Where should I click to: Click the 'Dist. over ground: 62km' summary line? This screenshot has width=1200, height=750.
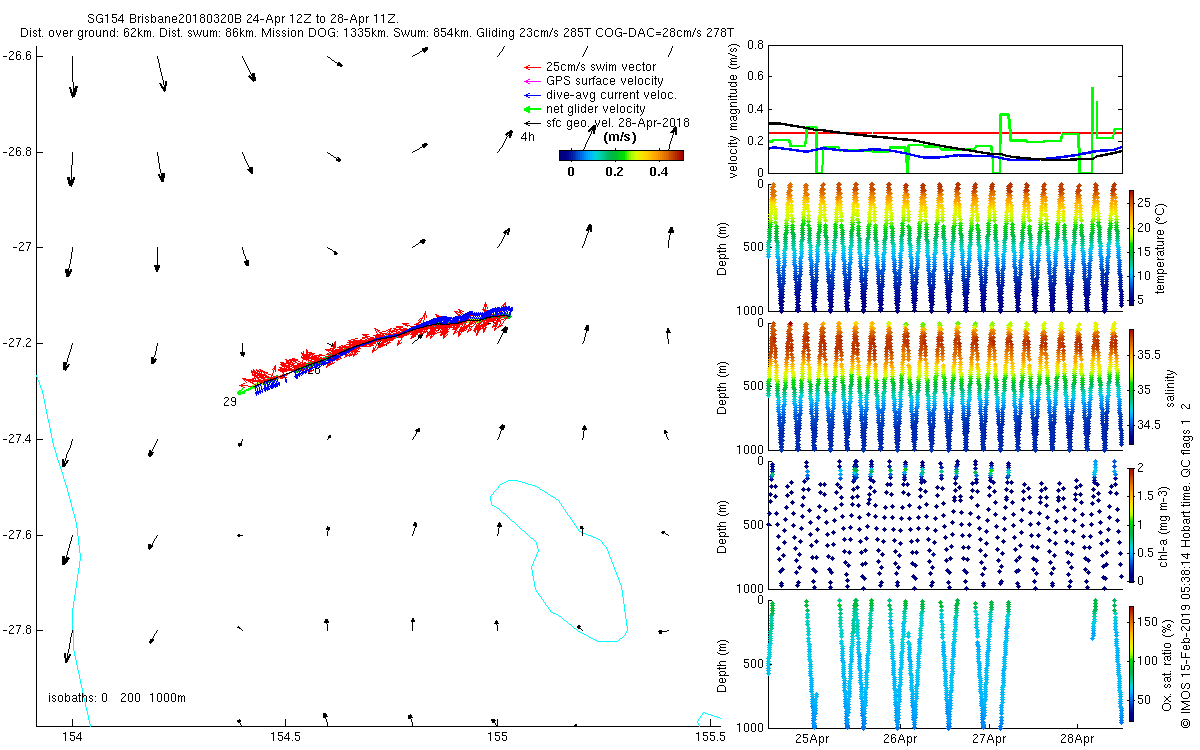coord(375,33)
